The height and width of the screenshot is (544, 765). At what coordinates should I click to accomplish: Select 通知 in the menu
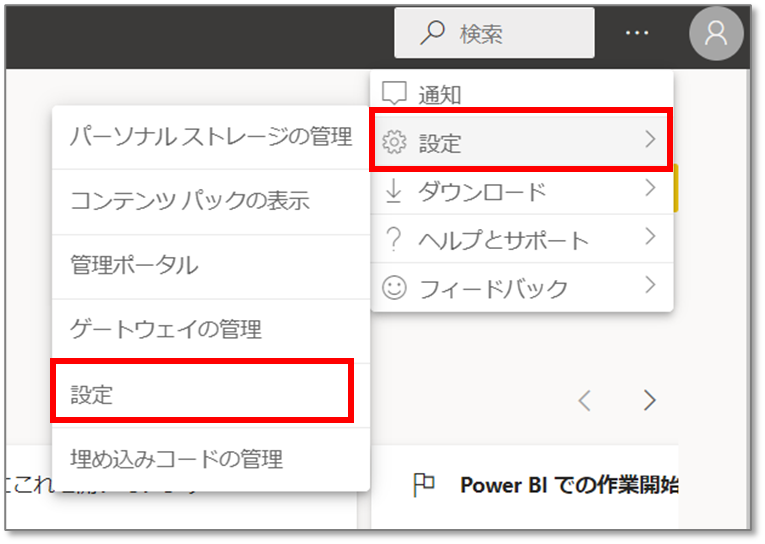522,93
